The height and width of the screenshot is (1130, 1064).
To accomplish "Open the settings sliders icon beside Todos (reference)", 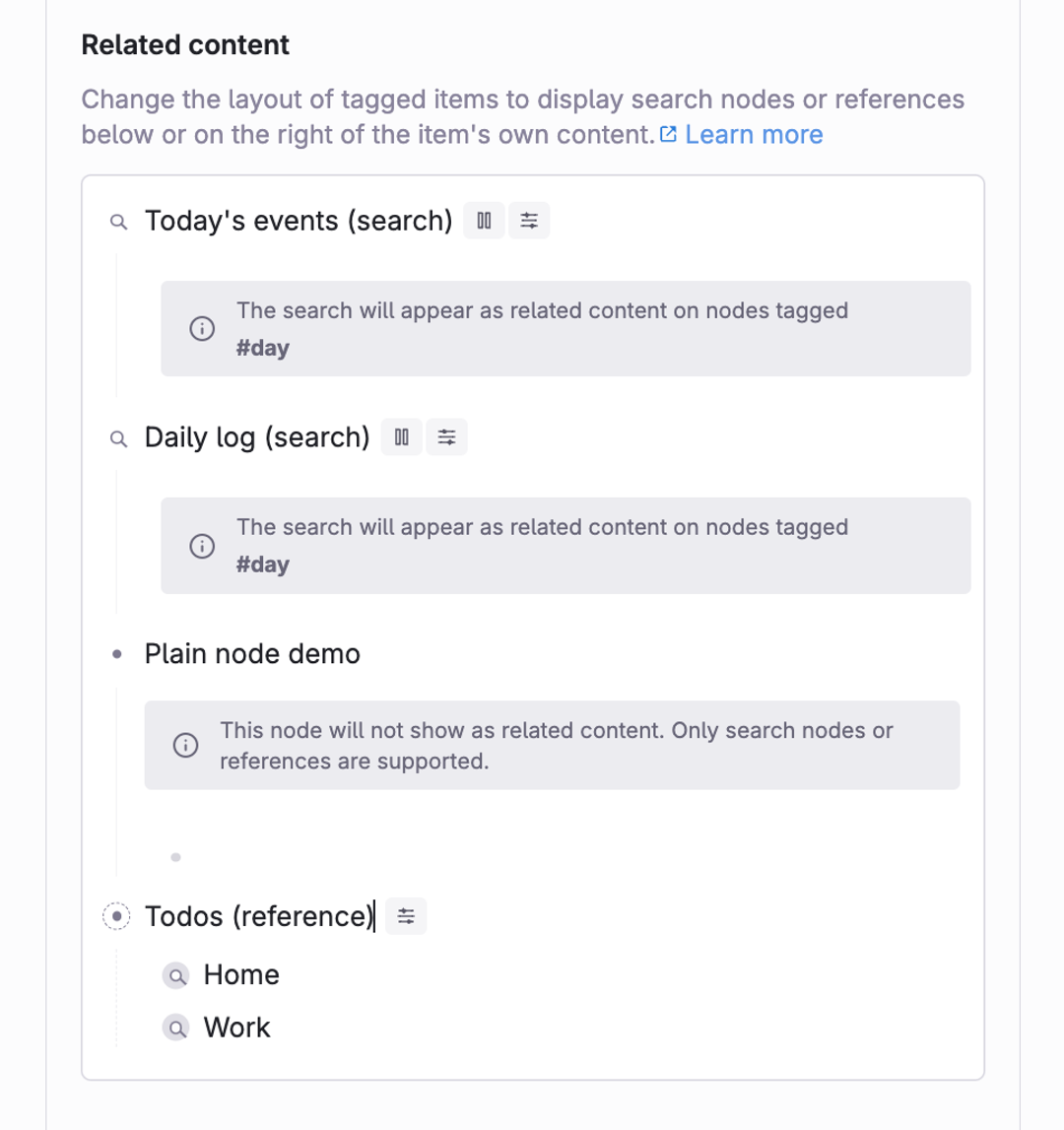I will pyautogui.click(x=406, y=917).
